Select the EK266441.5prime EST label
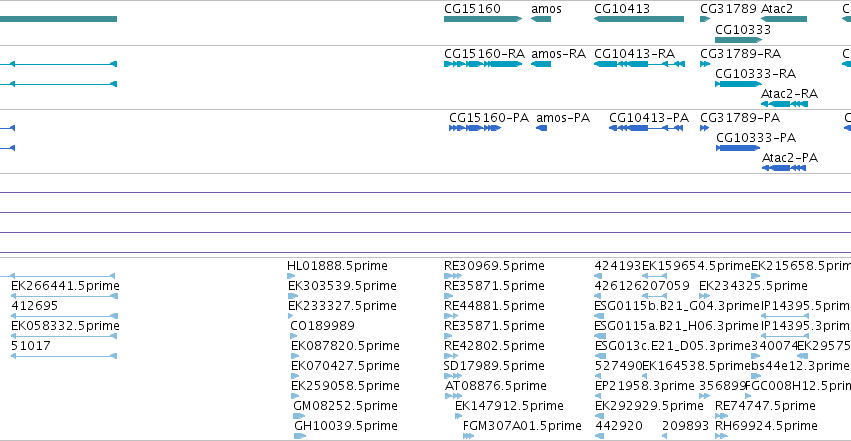Screen dimensions: 851x441 tap(65, 286)
